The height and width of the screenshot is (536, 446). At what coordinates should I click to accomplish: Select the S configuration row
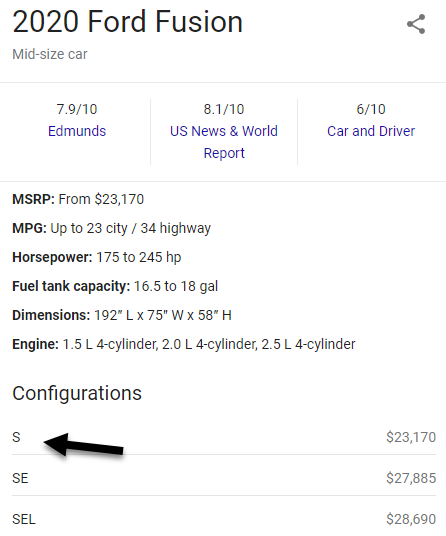(x=224, y=437)
